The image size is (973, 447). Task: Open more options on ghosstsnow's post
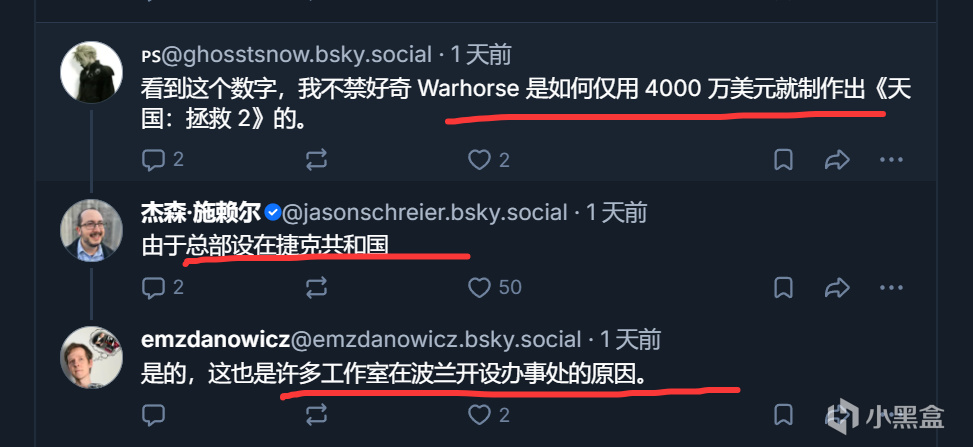tap(892, 160)
